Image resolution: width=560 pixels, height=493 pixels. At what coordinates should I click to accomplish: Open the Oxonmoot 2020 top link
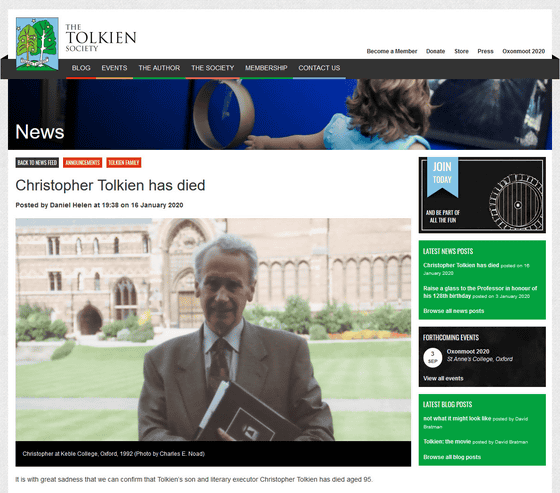(524, 51)
